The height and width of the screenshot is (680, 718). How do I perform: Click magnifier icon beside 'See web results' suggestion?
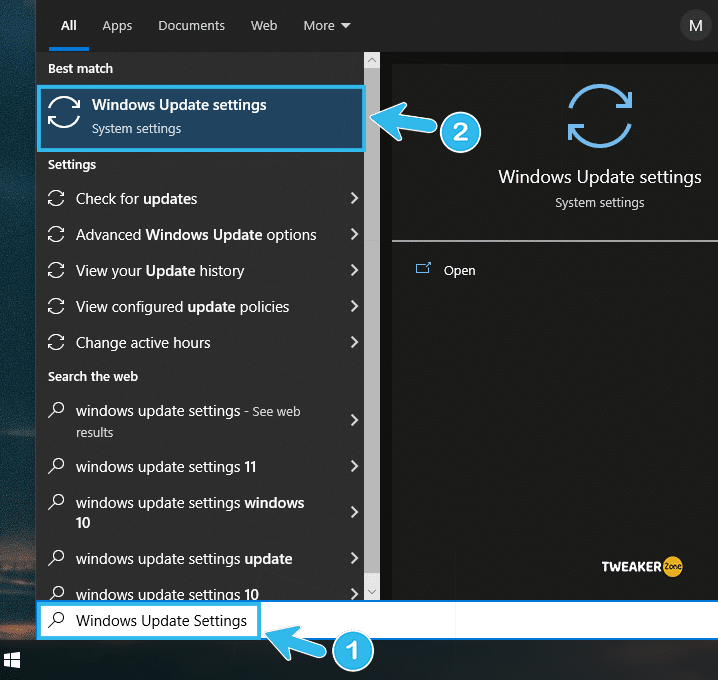tap(56, 410)
